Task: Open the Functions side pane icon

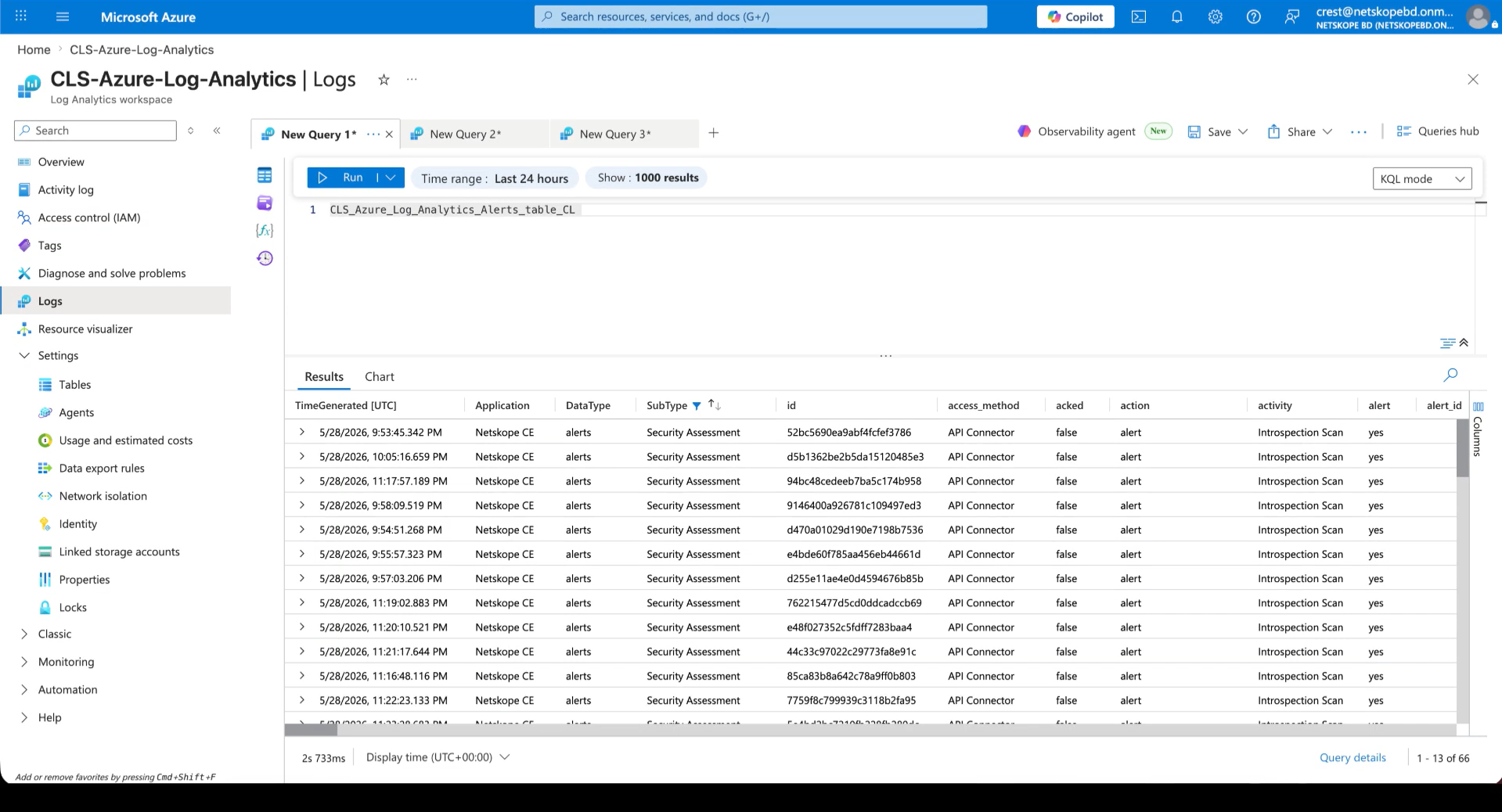Action: click(265, 230)
